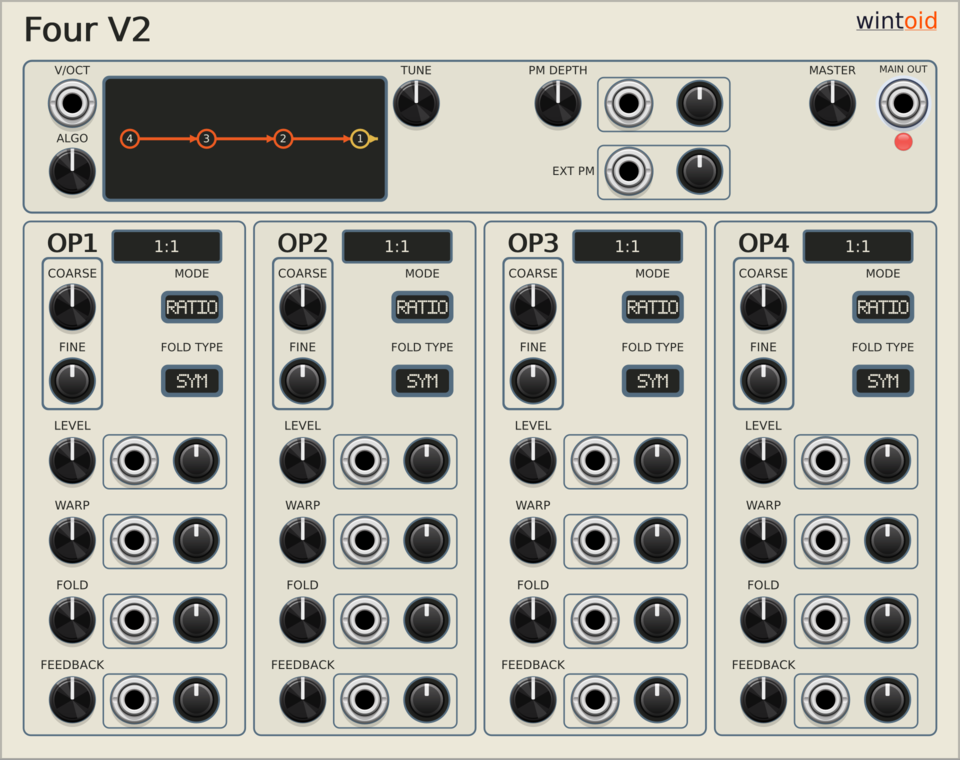Click the OP1 FINE knob

click(72, 381)
